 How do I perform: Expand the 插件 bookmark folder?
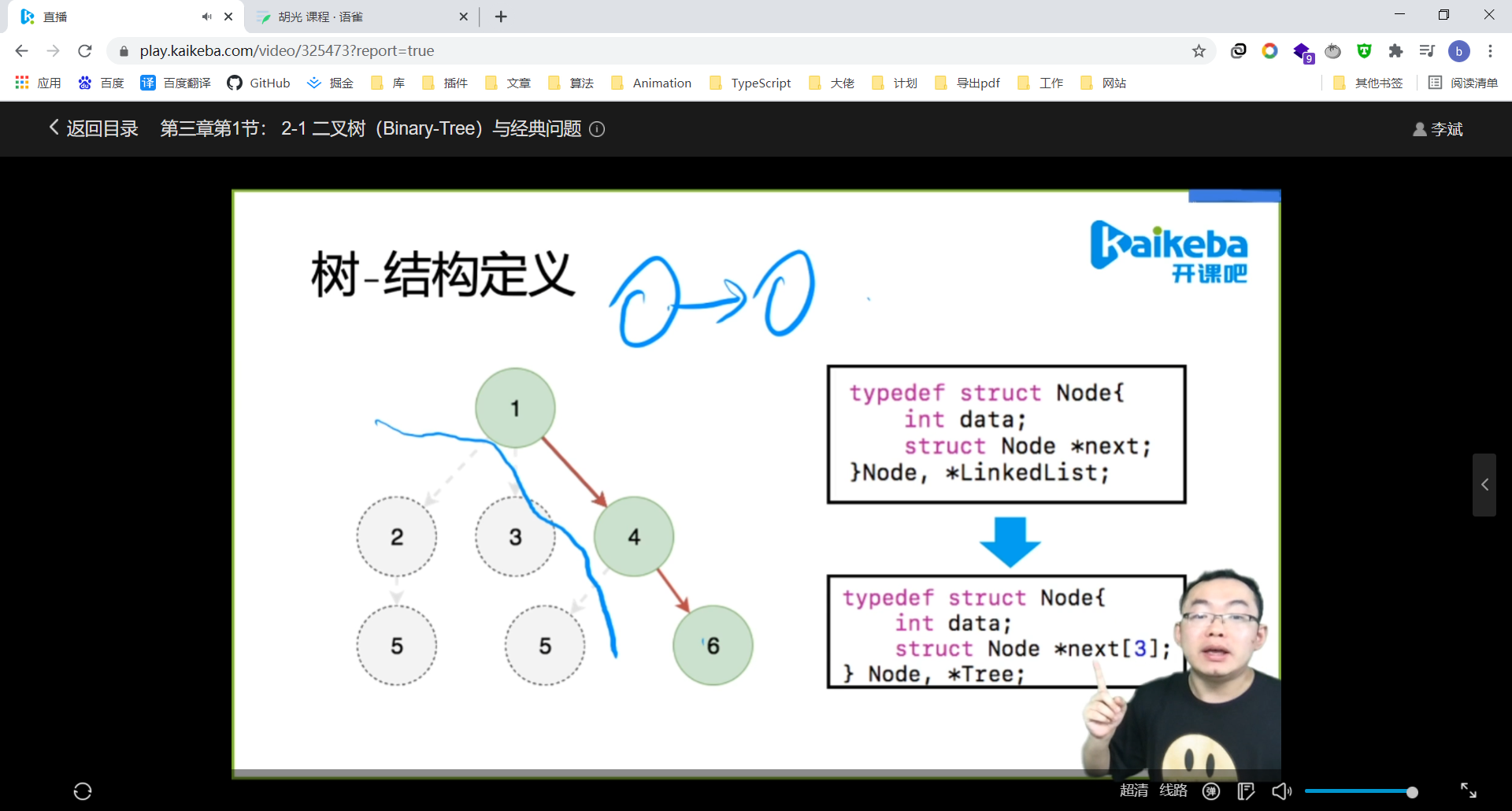(x=445, y=83)
